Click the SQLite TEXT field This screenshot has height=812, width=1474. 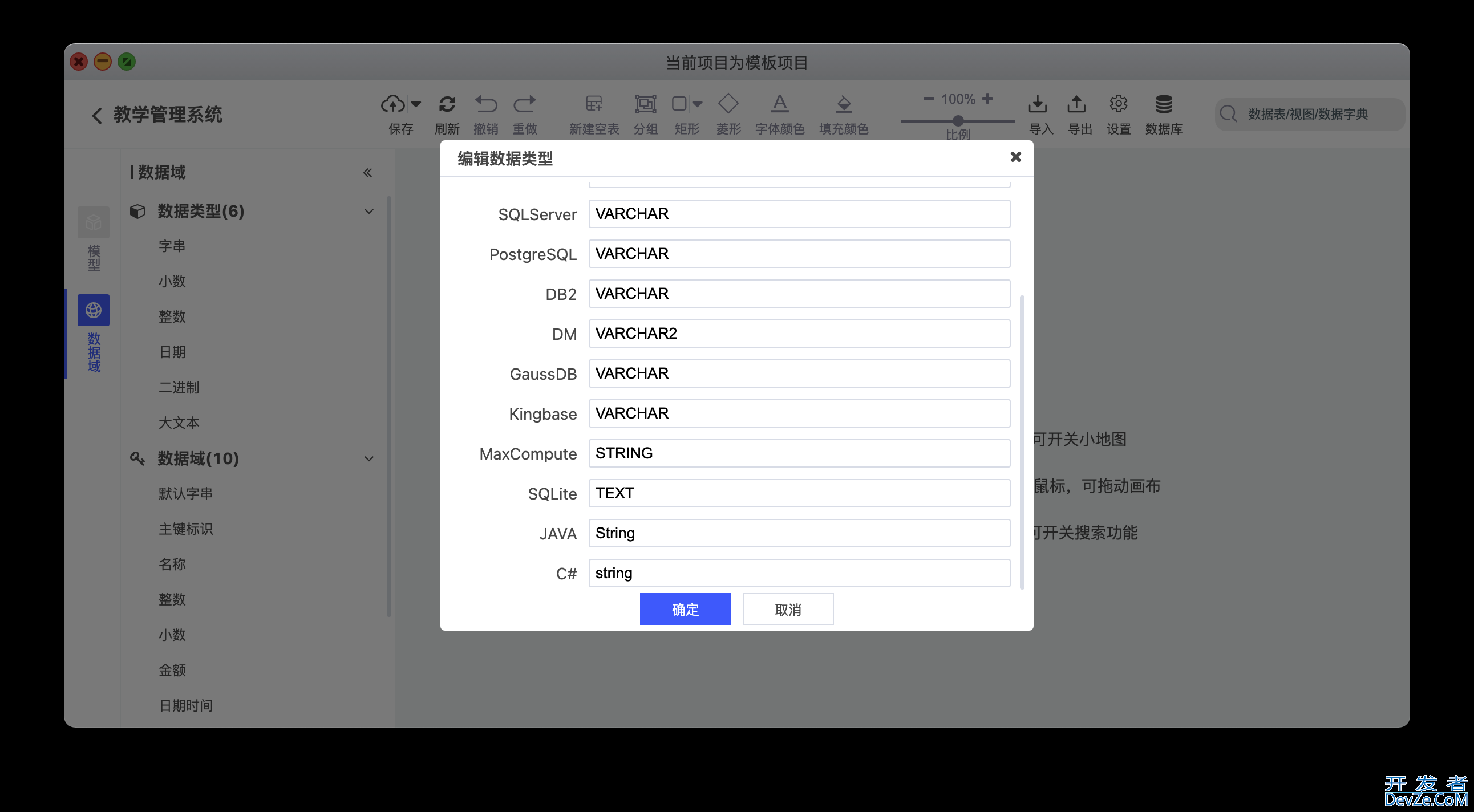pos(799,493)
